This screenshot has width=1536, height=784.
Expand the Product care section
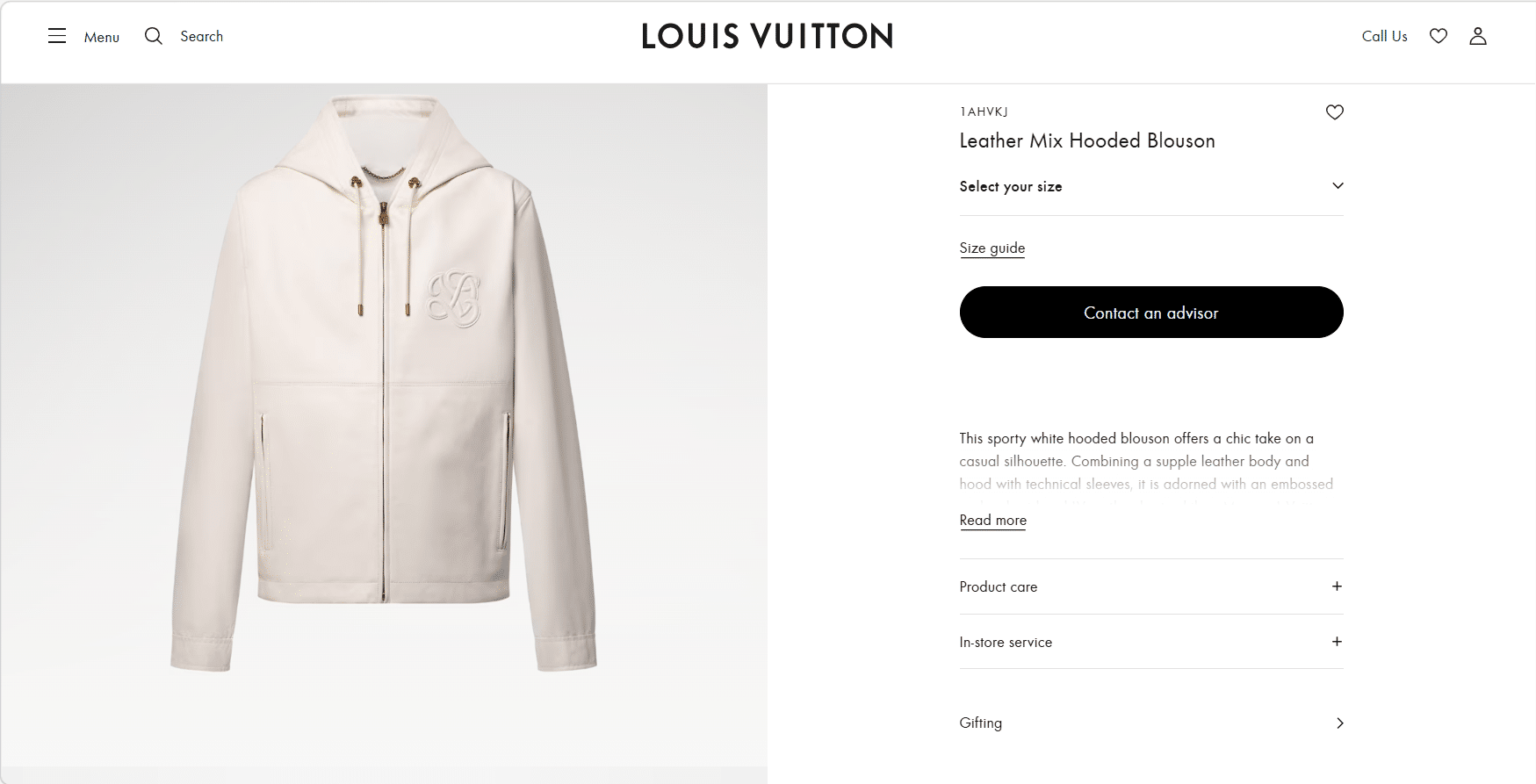999,587
